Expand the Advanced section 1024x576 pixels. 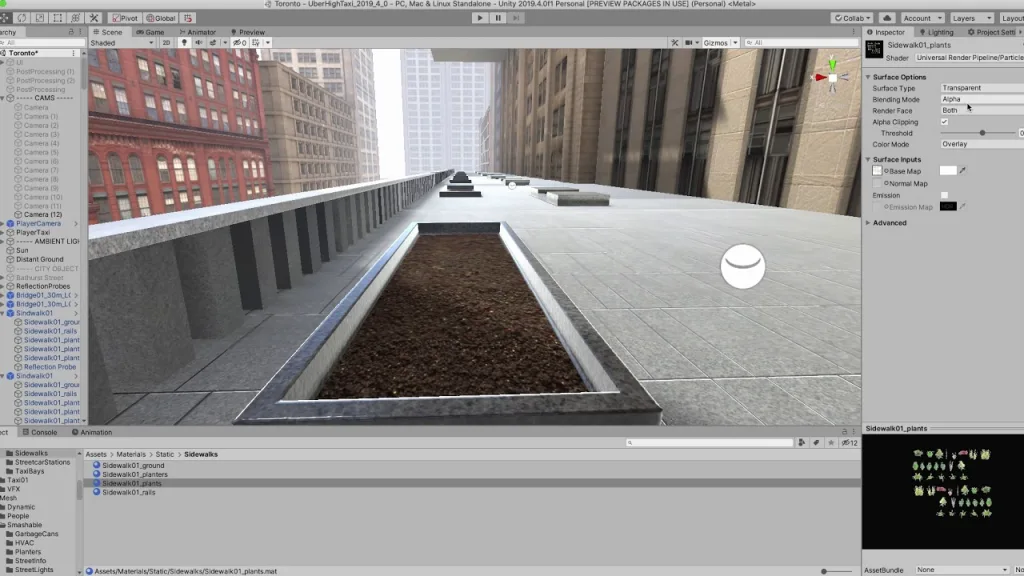889,223
